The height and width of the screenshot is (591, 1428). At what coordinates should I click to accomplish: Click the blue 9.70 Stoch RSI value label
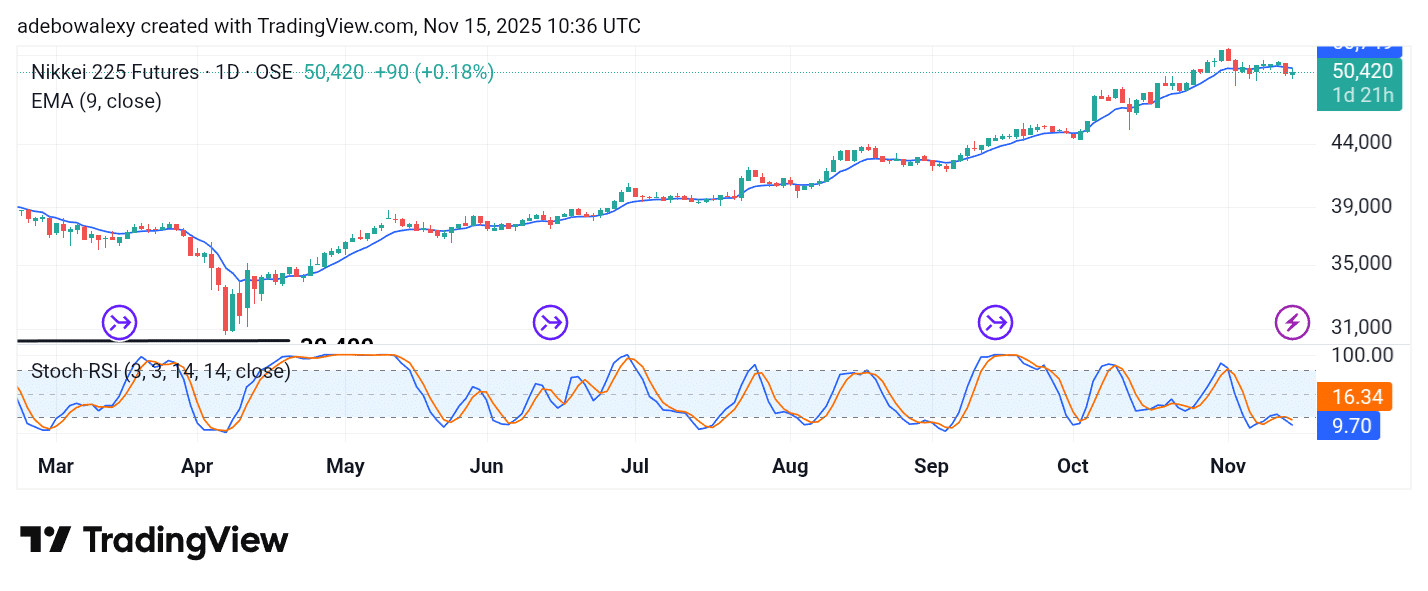point(1348,426)
